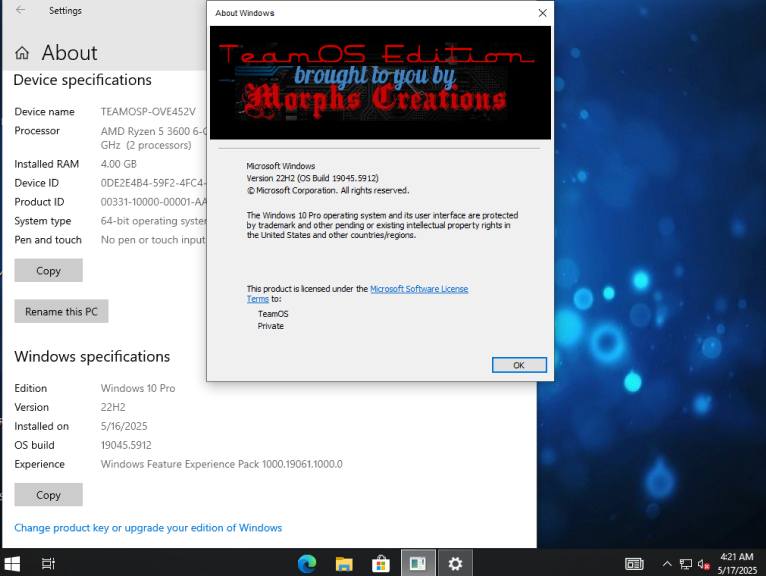
Task: Select OS build 19045.5912 in Settings
Action: tap(126, 445)
